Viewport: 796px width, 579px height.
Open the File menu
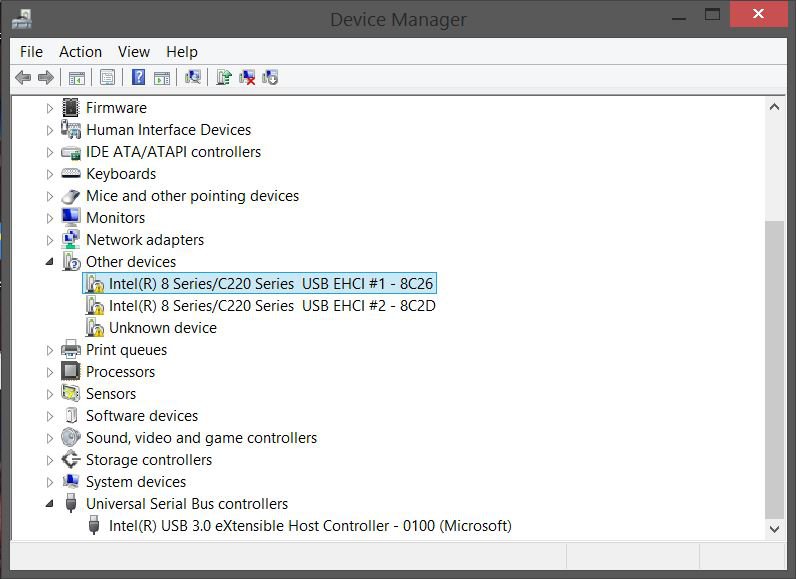[x=31, y=52]
